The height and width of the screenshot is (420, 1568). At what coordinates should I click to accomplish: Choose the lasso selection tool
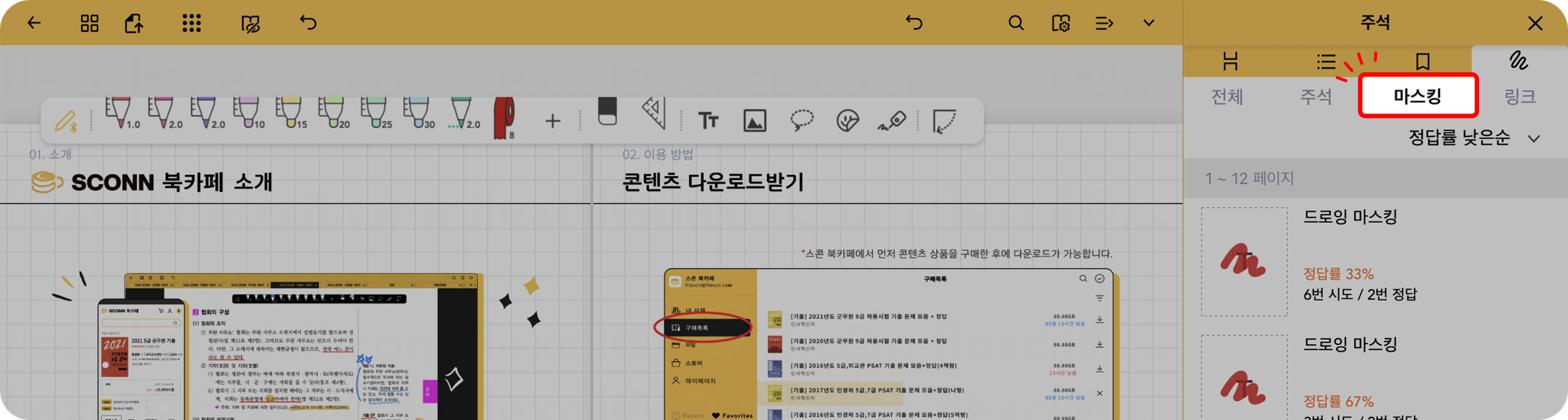[802, 120]
